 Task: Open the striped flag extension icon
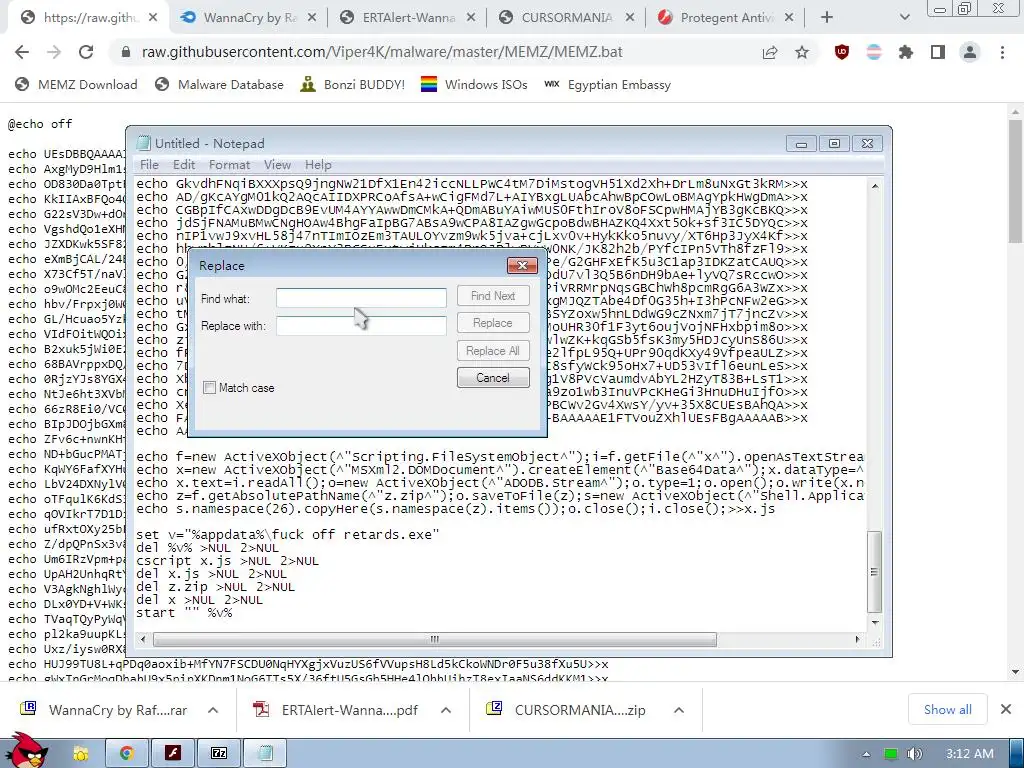click(874, 52)
